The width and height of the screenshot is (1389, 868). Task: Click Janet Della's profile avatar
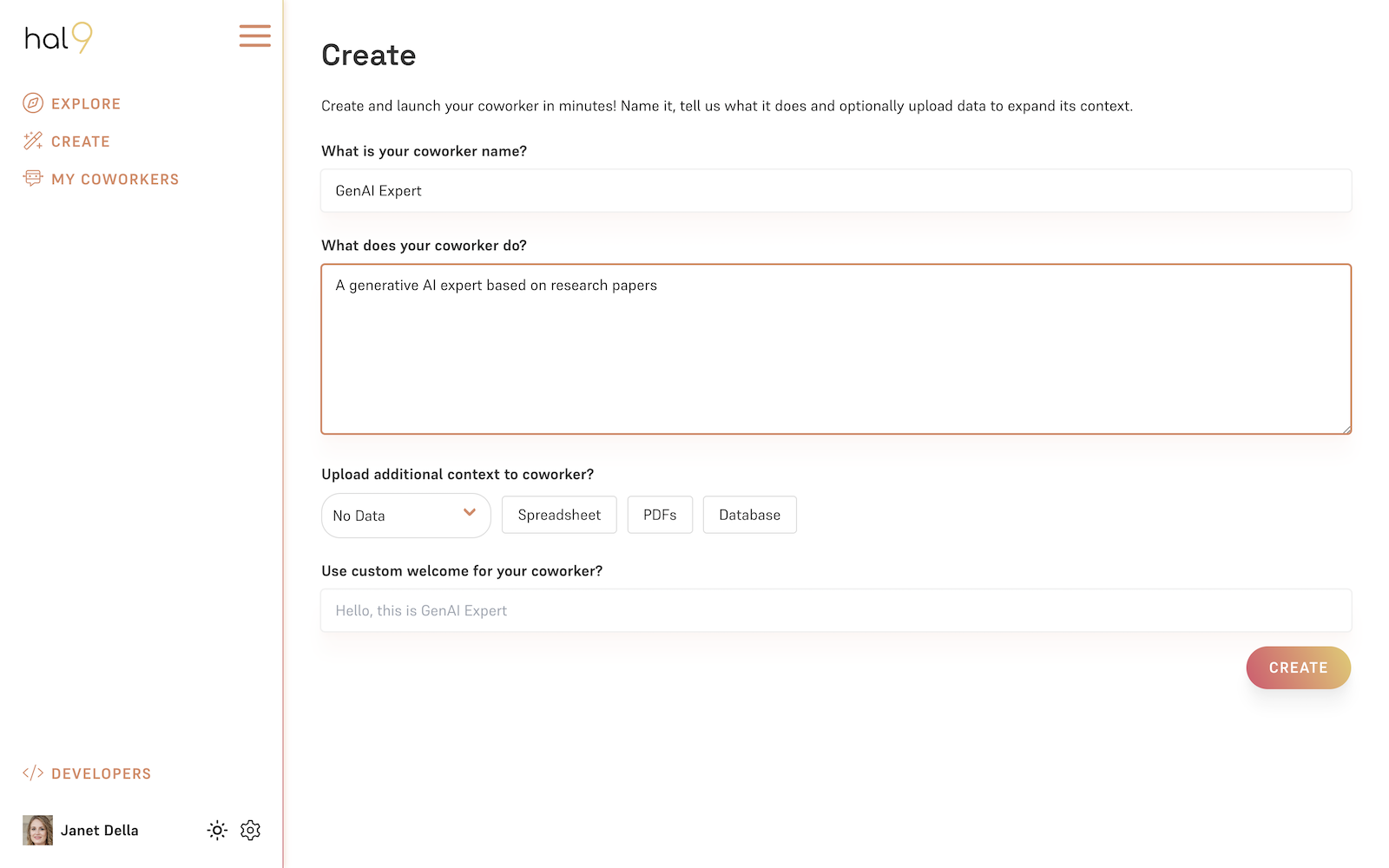pos(37,831)
